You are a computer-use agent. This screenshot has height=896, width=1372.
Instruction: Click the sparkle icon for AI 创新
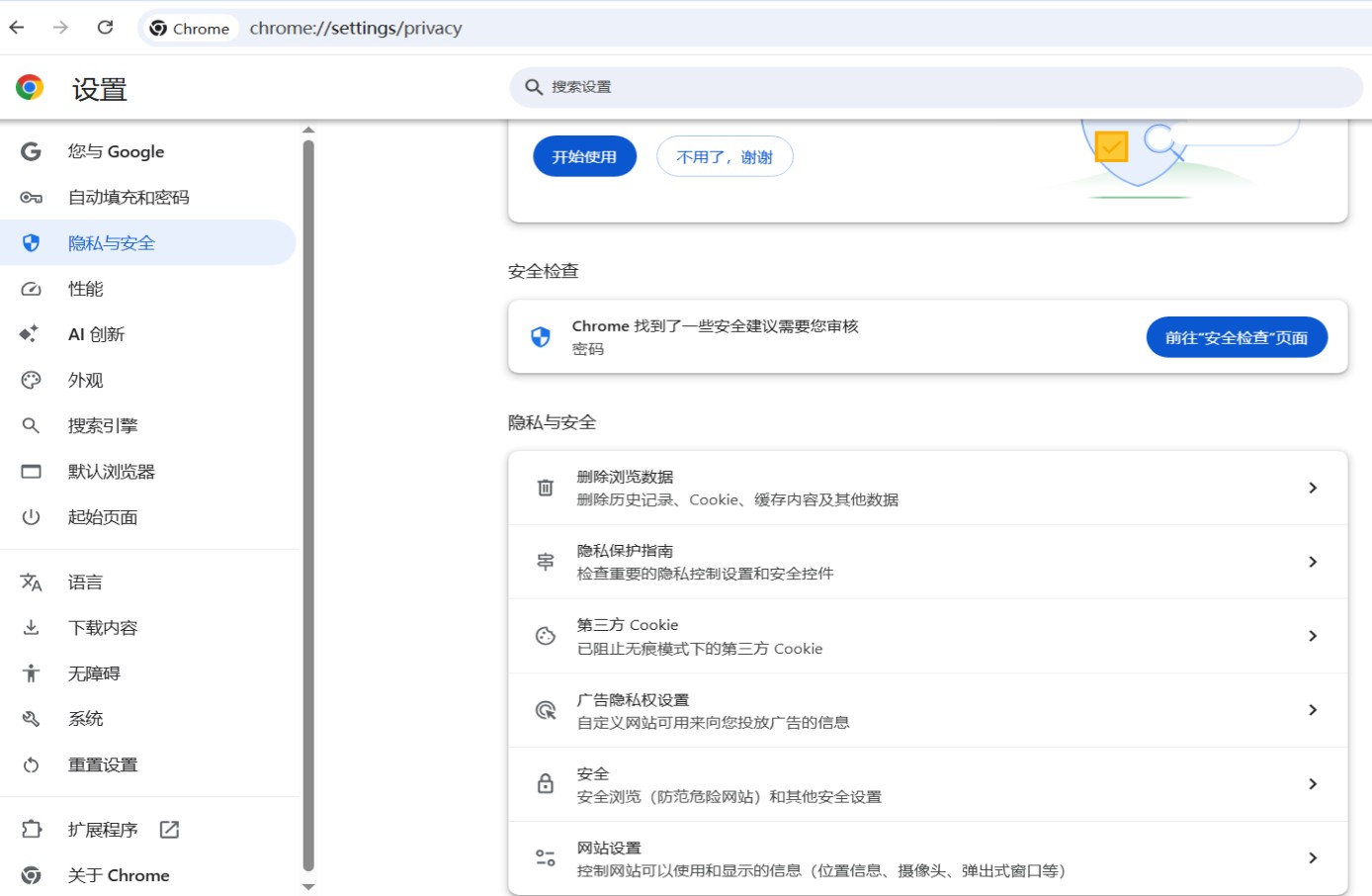(30, 334)
